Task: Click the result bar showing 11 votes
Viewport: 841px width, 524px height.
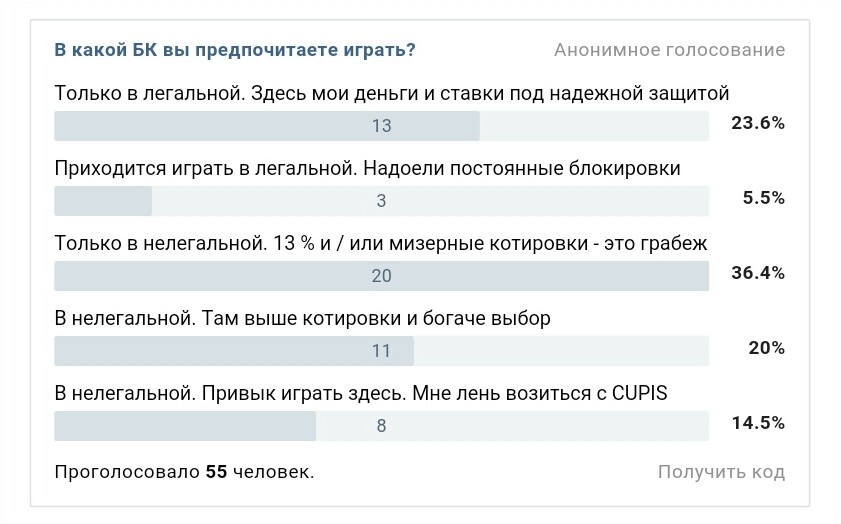Action: coord(381,351)
